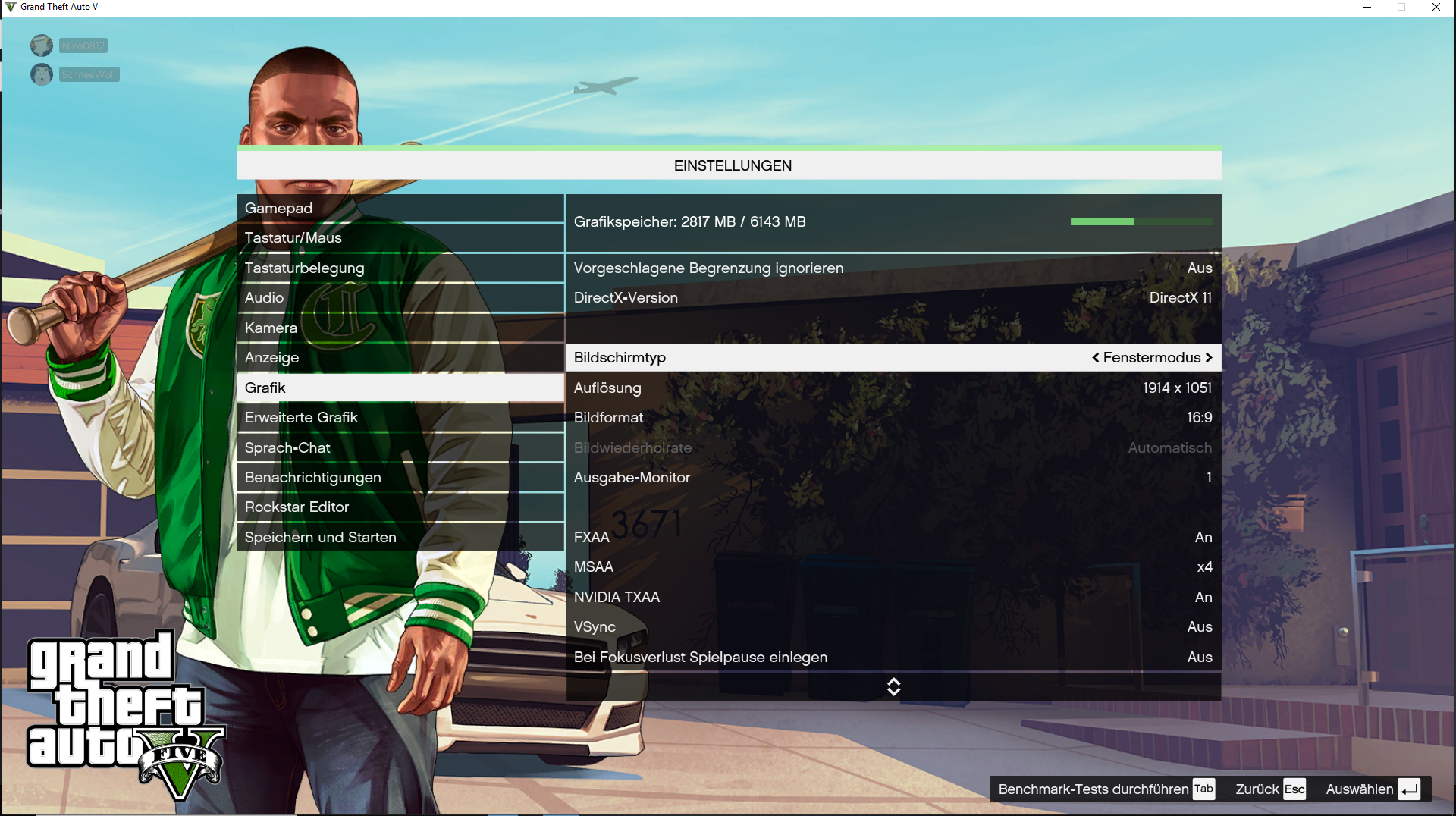This screenshot has height=816, width=1456.
Task: Click the Zurück button
Action: pos(1257,789)
